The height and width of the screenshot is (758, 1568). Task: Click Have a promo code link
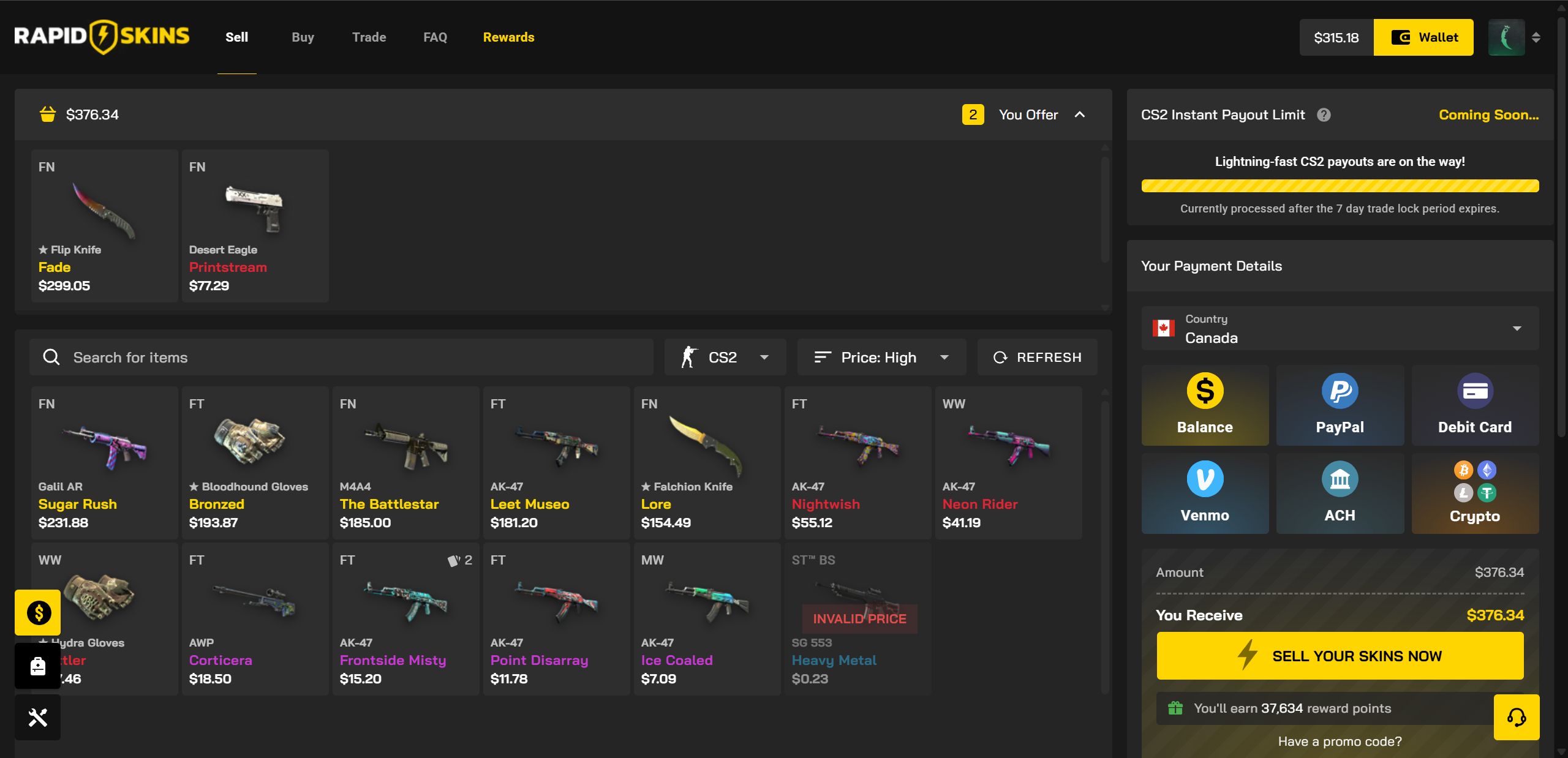1340,741
